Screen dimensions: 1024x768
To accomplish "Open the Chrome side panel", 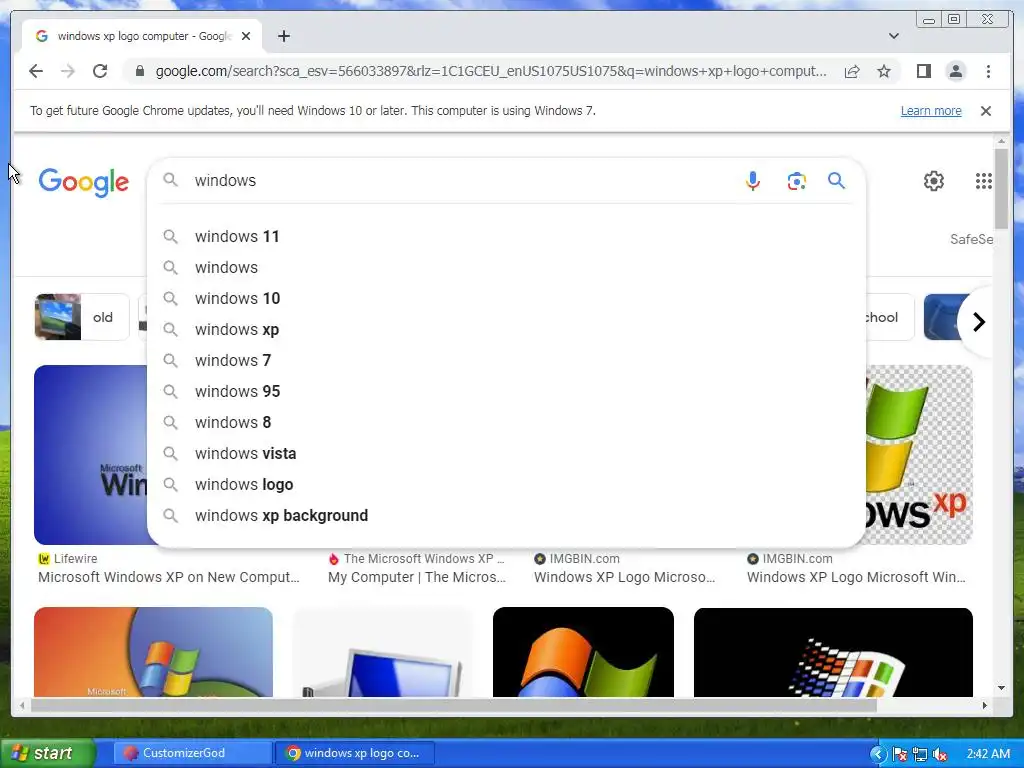I will tap(923, 71).
